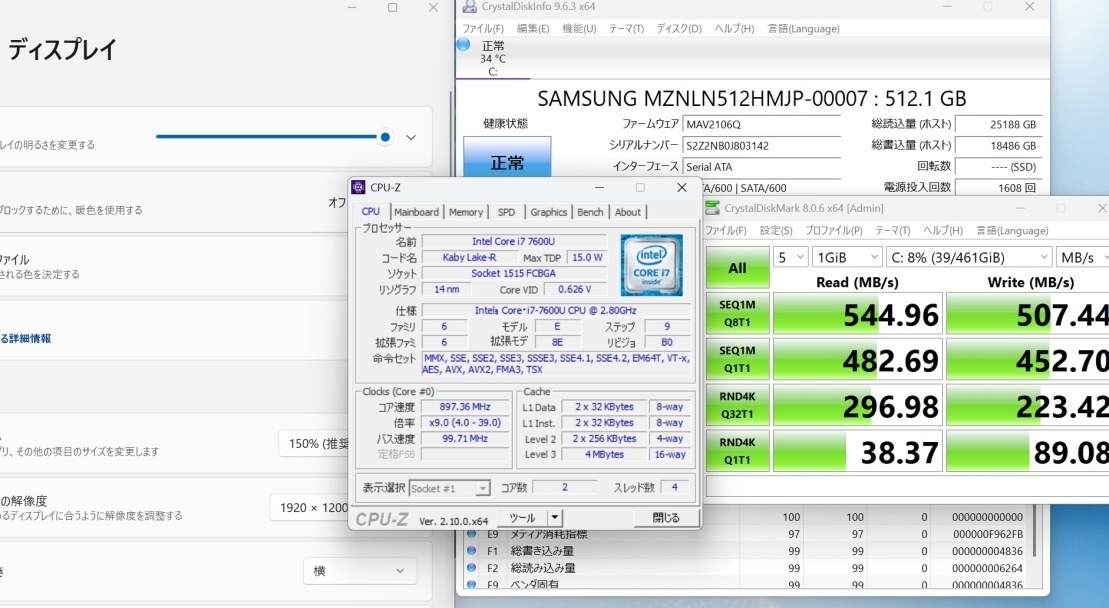Click the 1608 回 power-on count value
This screenshot has height=608, width=1109.
998,188
